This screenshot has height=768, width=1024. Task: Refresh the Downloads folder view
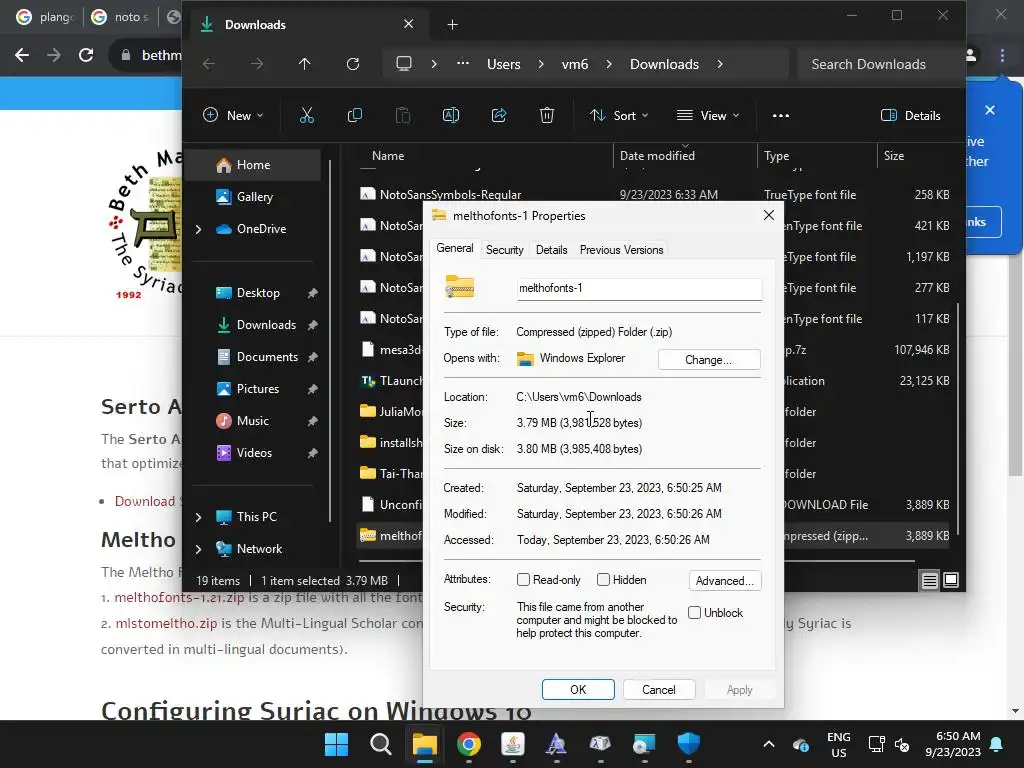pyautogui.click(x=353, y=64)
